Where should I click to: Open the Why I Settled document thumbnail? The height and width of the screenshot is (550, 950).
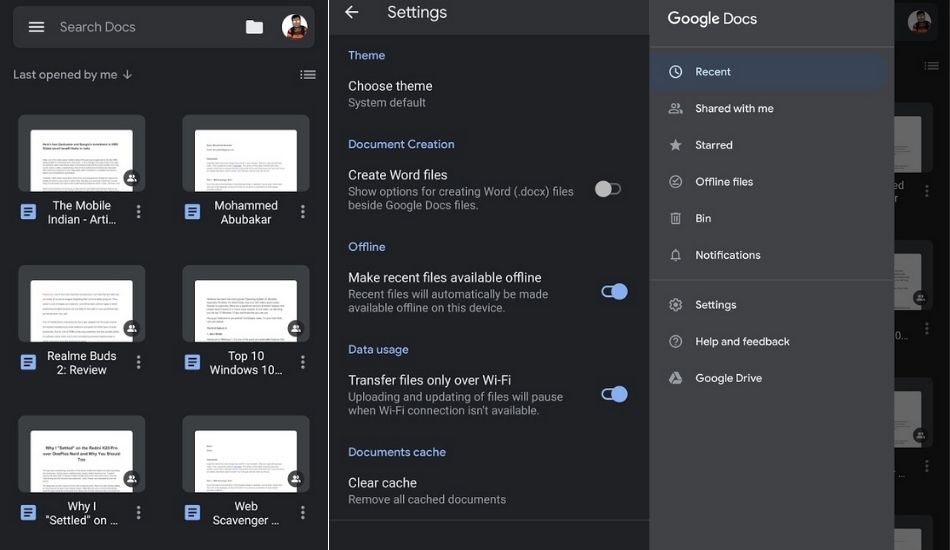pos(82,454)
